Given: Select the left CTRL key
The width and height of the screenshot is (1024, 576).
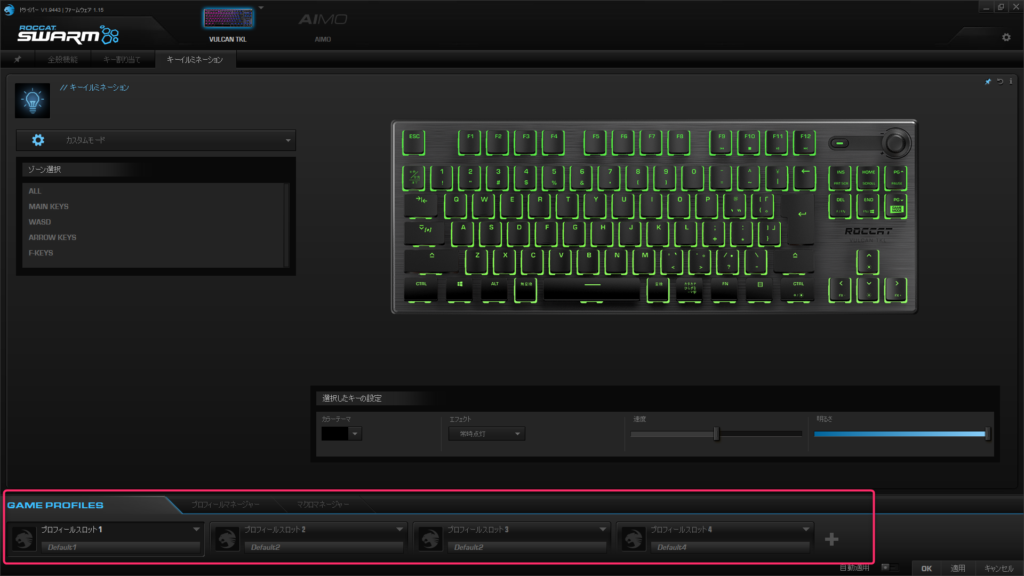Looking at the screenshot, I should pos(421,289).
